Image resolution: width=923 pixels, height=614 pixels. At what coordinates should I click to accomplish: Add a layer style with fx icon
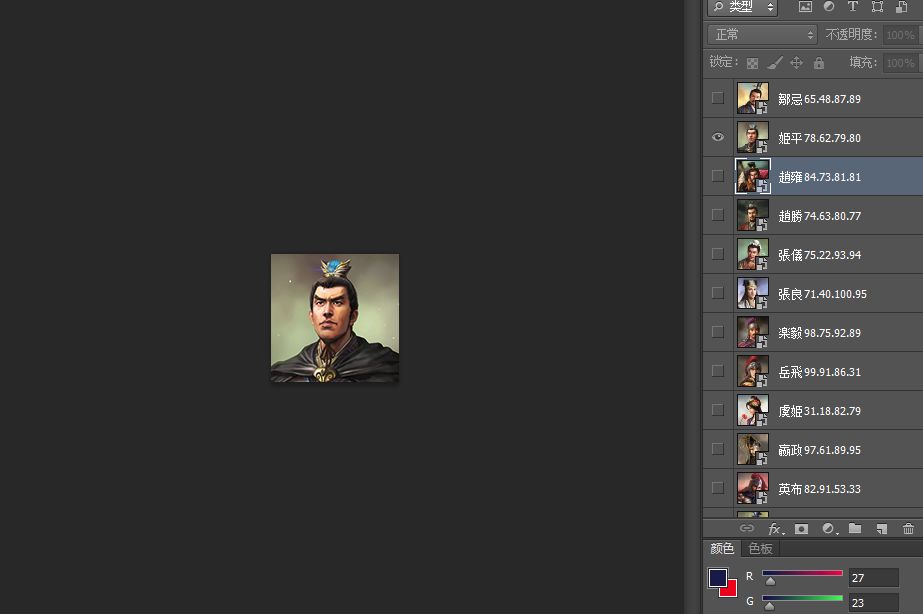coord(776,529)
